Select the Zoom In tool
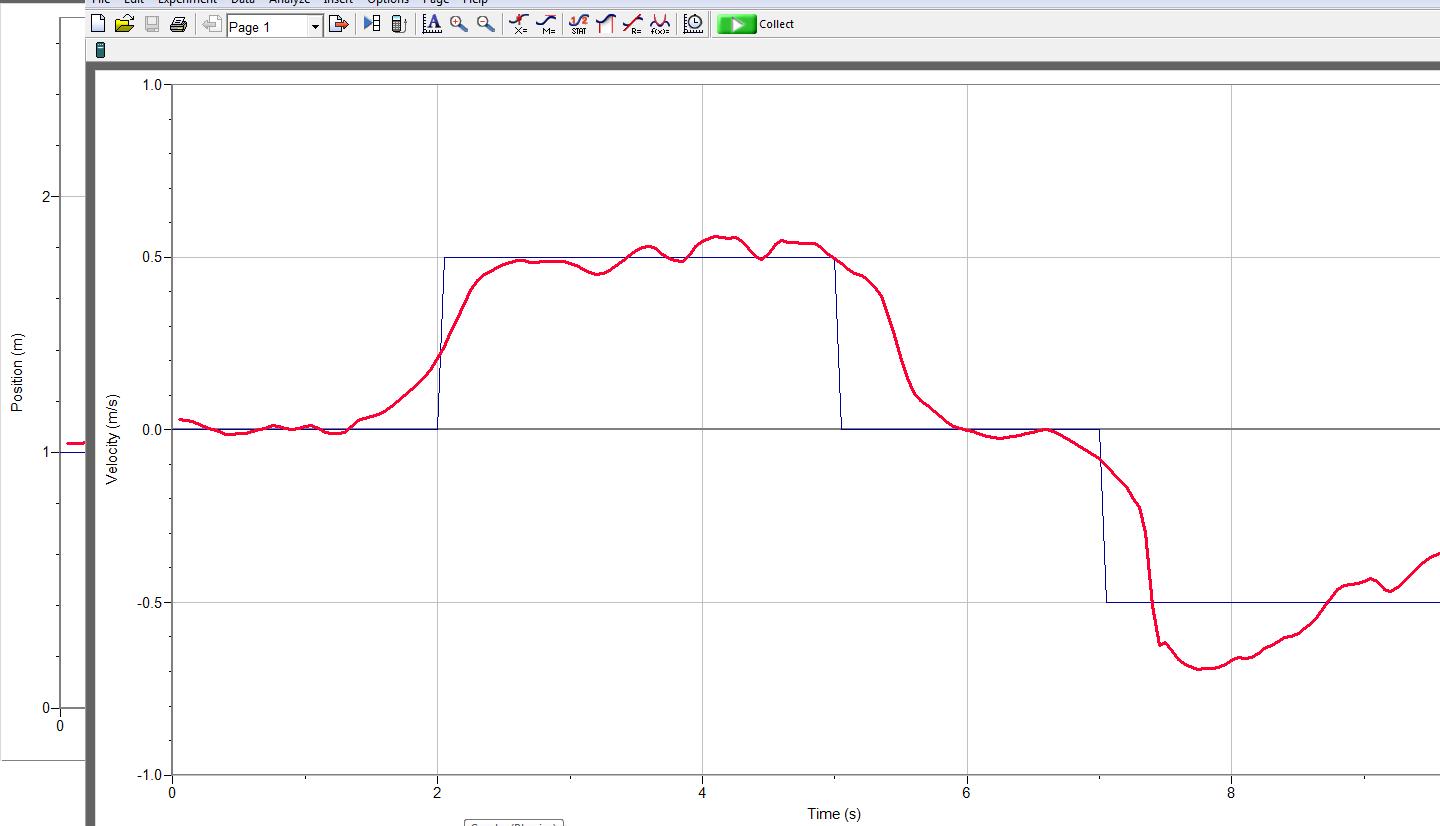 pos(457,24)
